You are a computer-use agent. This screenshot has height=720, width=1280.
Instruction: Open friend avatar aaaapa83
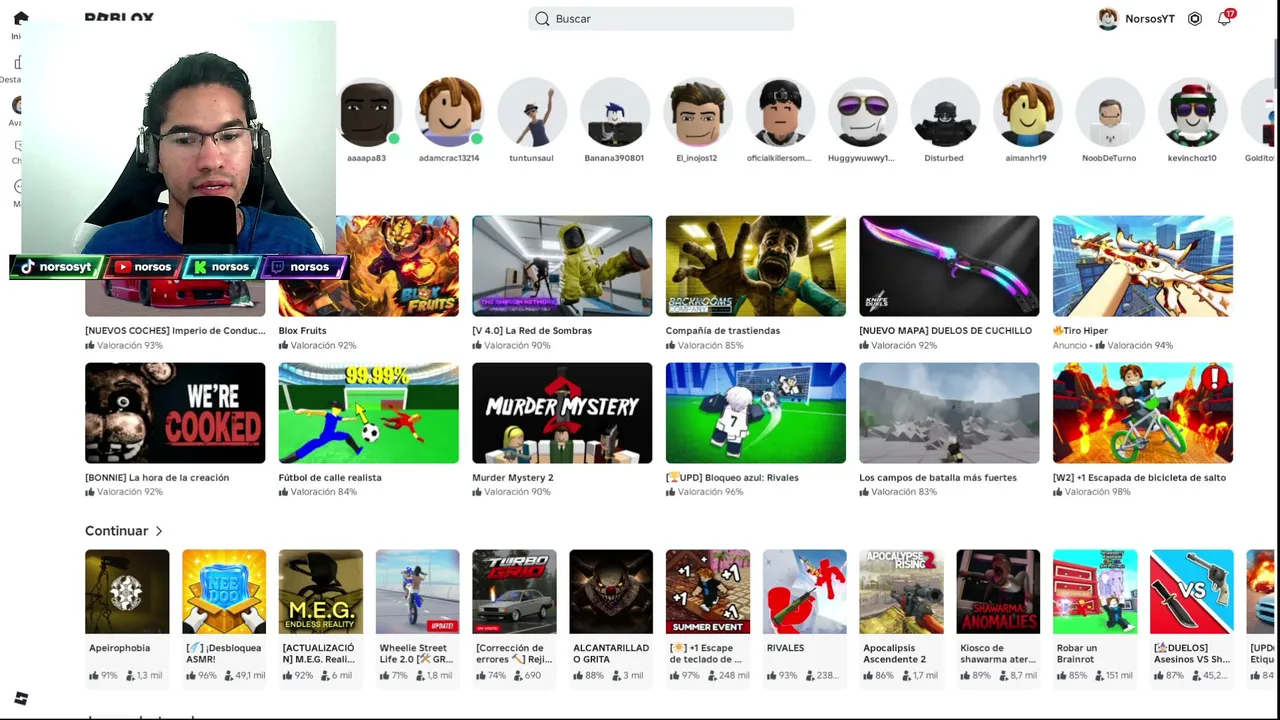[x=367, y=111]
